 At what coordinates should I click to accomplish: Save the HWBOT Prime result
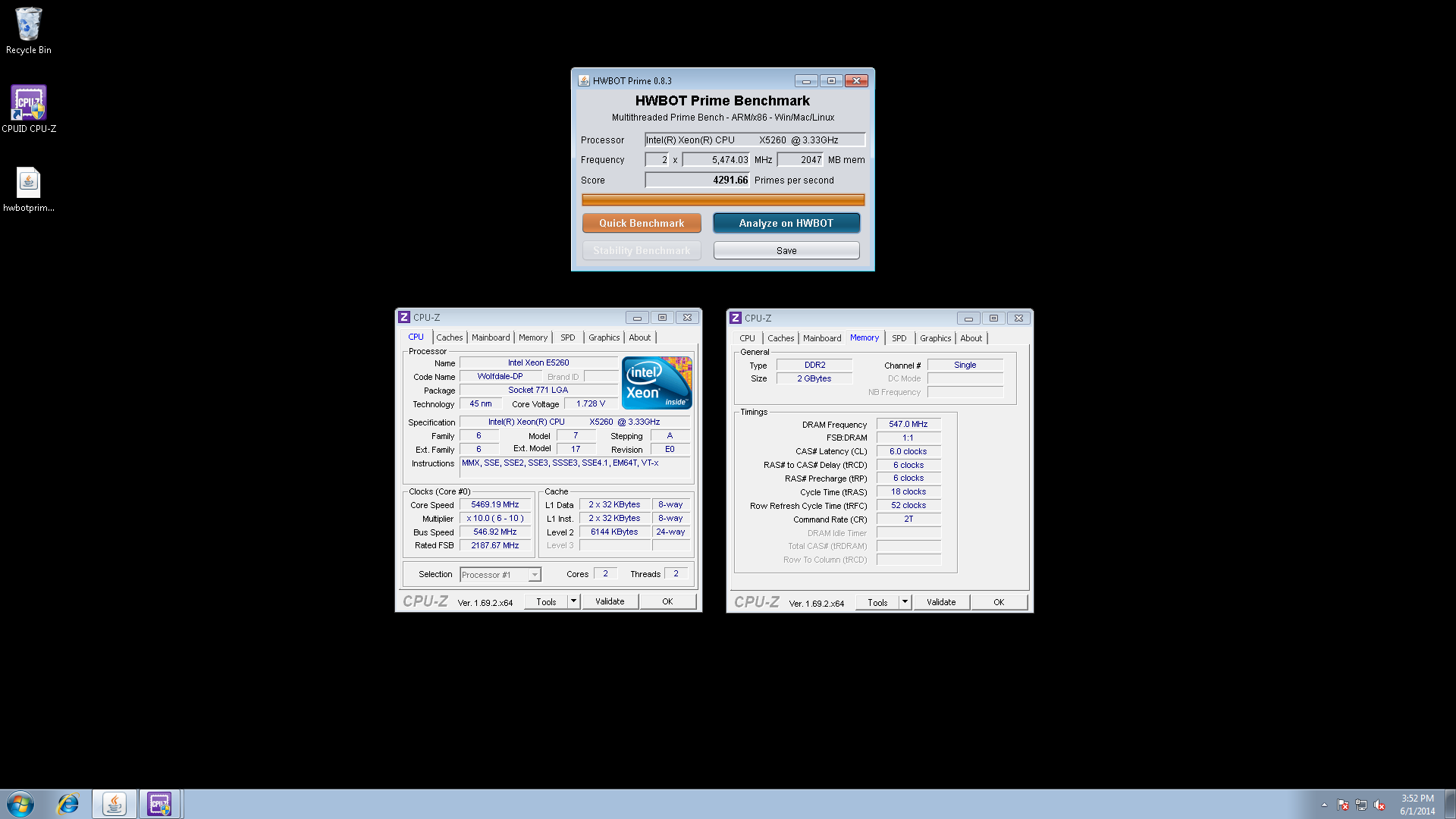click(x=786, y=250)
